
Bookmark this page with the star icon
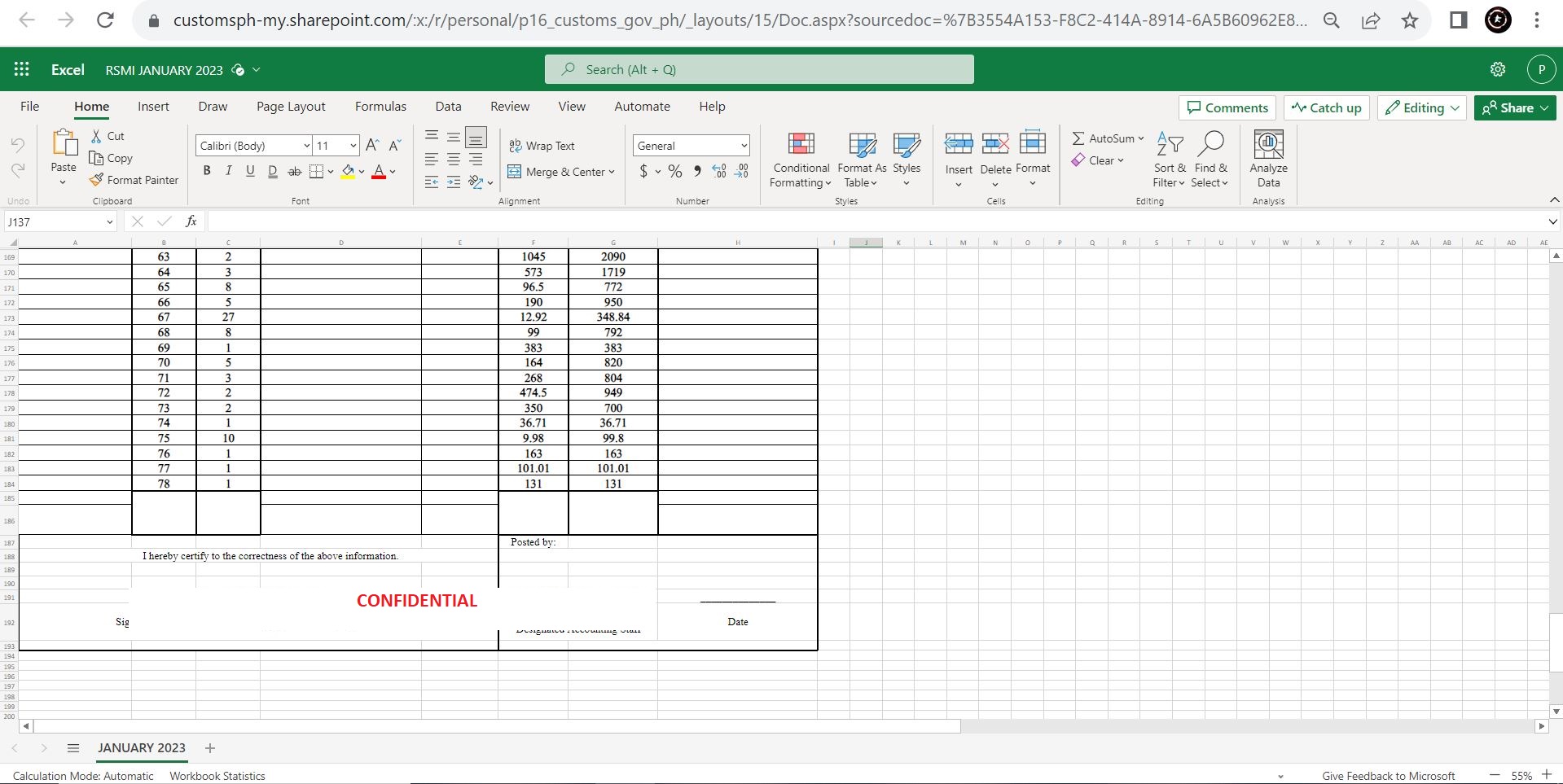[1410, 20]
